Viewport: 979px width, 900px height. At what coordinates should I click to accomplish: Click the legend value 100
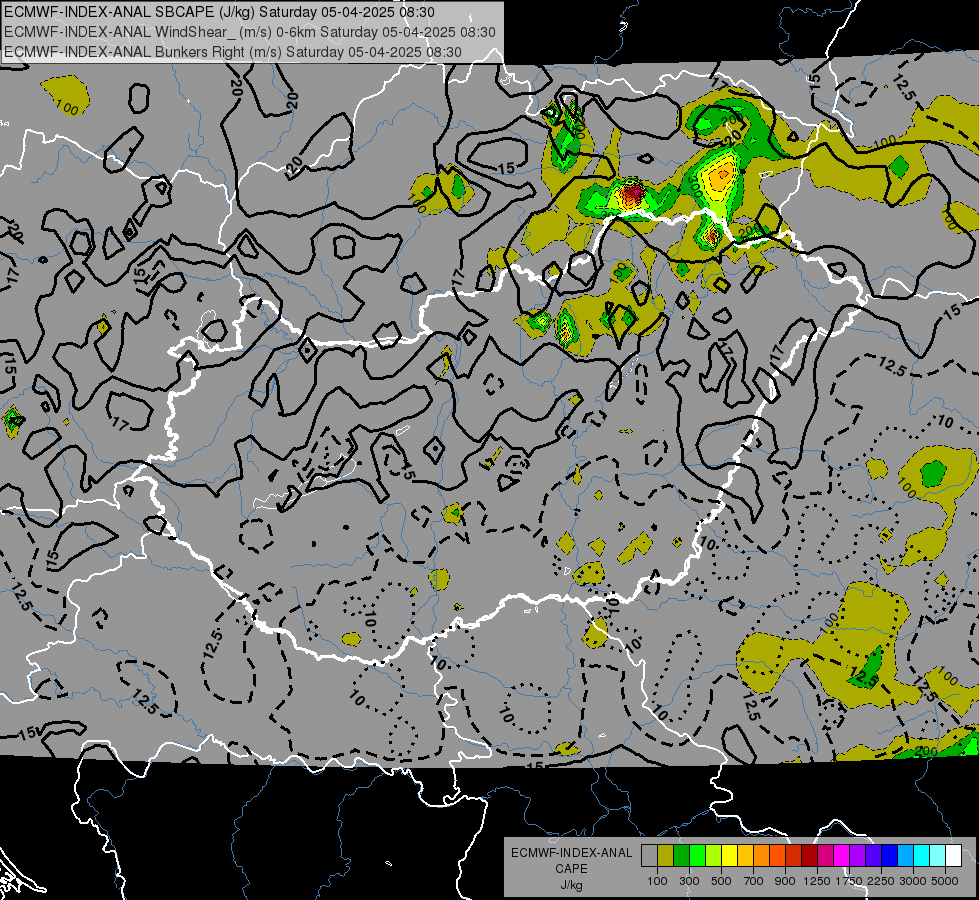[657, 881]
